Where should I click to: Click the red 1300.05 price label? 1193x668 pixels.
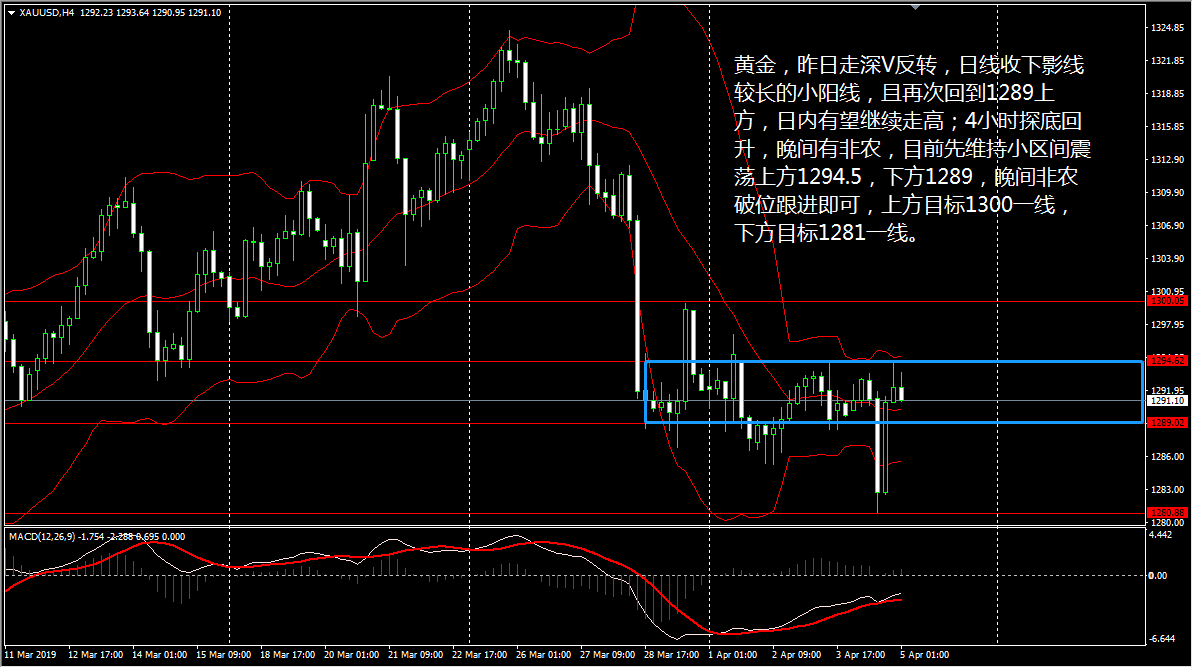[1168, 301]
